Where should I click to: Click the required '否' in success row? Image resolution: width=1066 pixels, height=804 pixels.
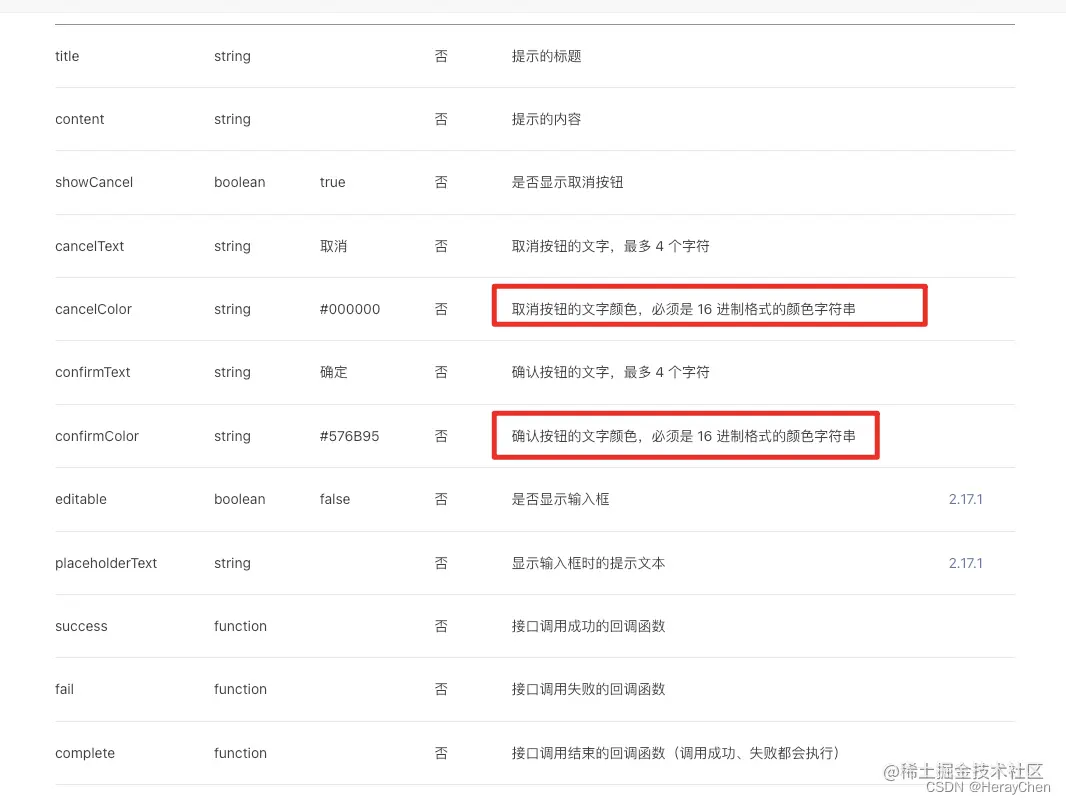(x=441, y=627)
